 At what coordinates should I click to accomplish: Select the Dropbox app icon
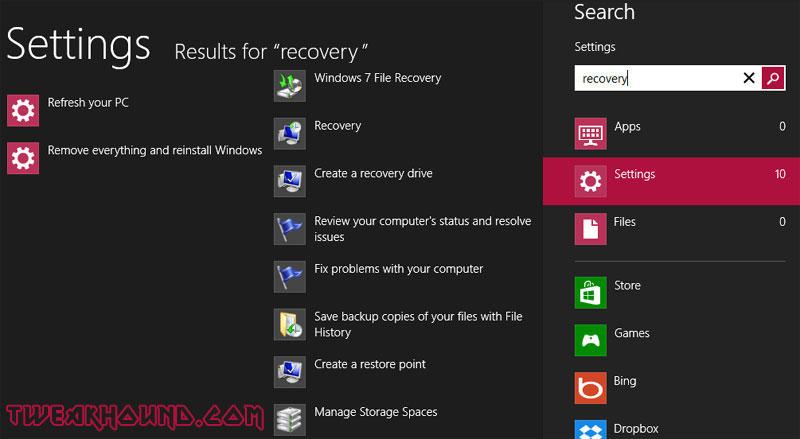590,429
